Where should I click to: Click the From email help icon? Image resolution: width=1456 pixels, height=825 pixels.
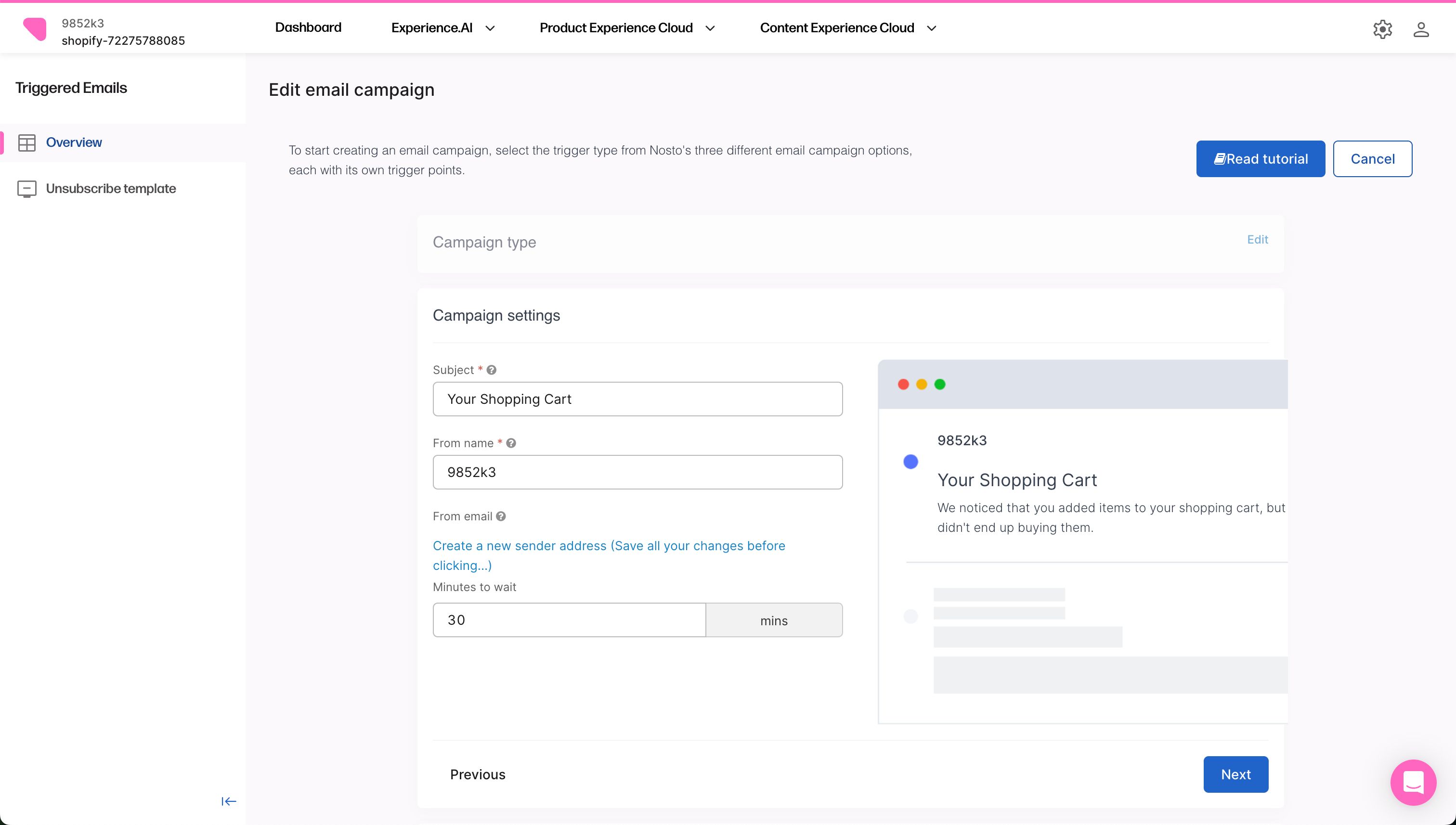(x=500, y=516)
